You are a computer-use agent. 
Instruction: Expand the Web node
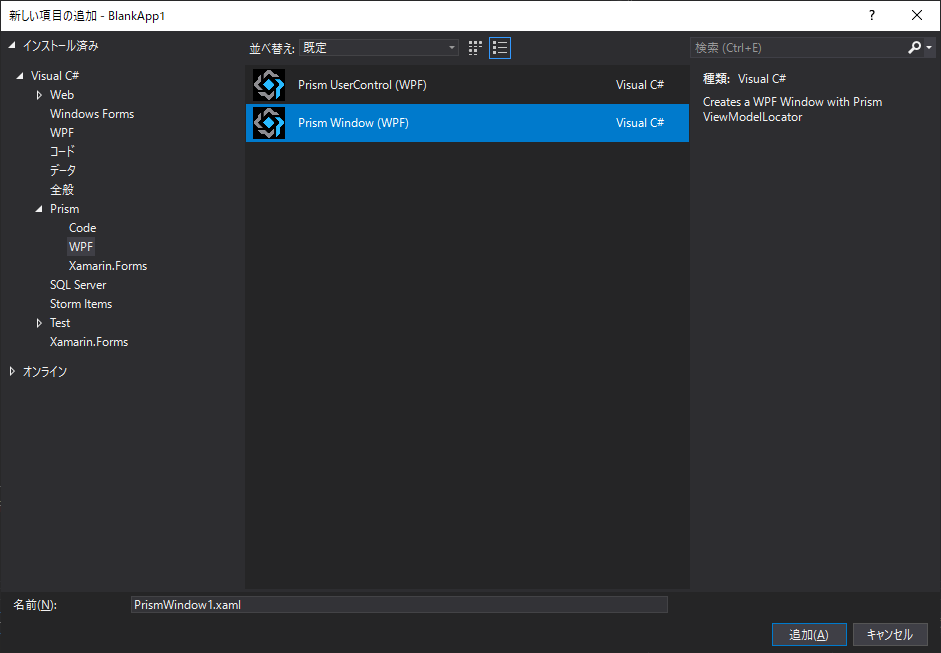click(x=39, y=95)
